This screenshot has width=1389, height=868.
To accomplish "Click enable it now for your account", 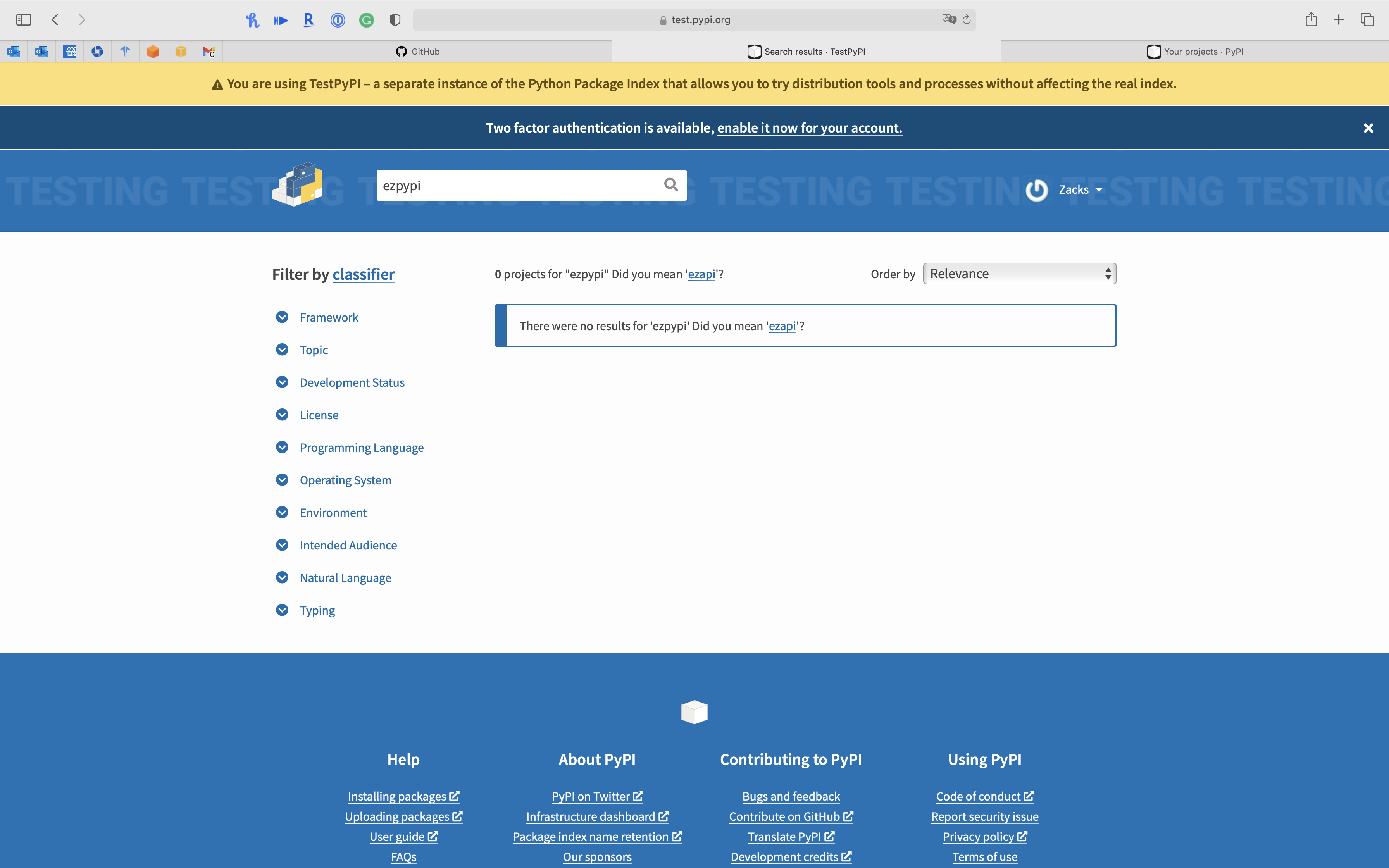I will [x=809, y=128].
